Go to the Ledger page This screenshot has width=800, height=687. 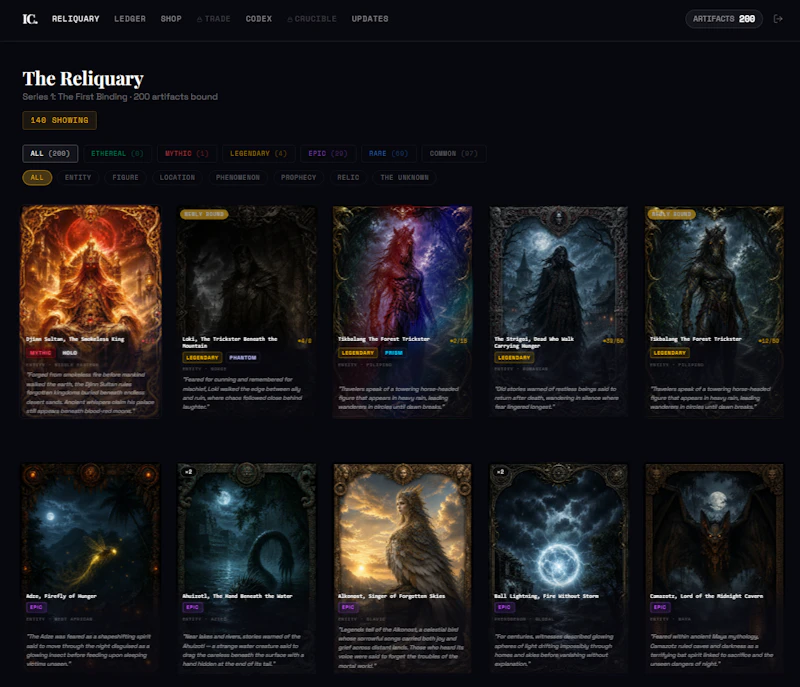tap(130, 19)
